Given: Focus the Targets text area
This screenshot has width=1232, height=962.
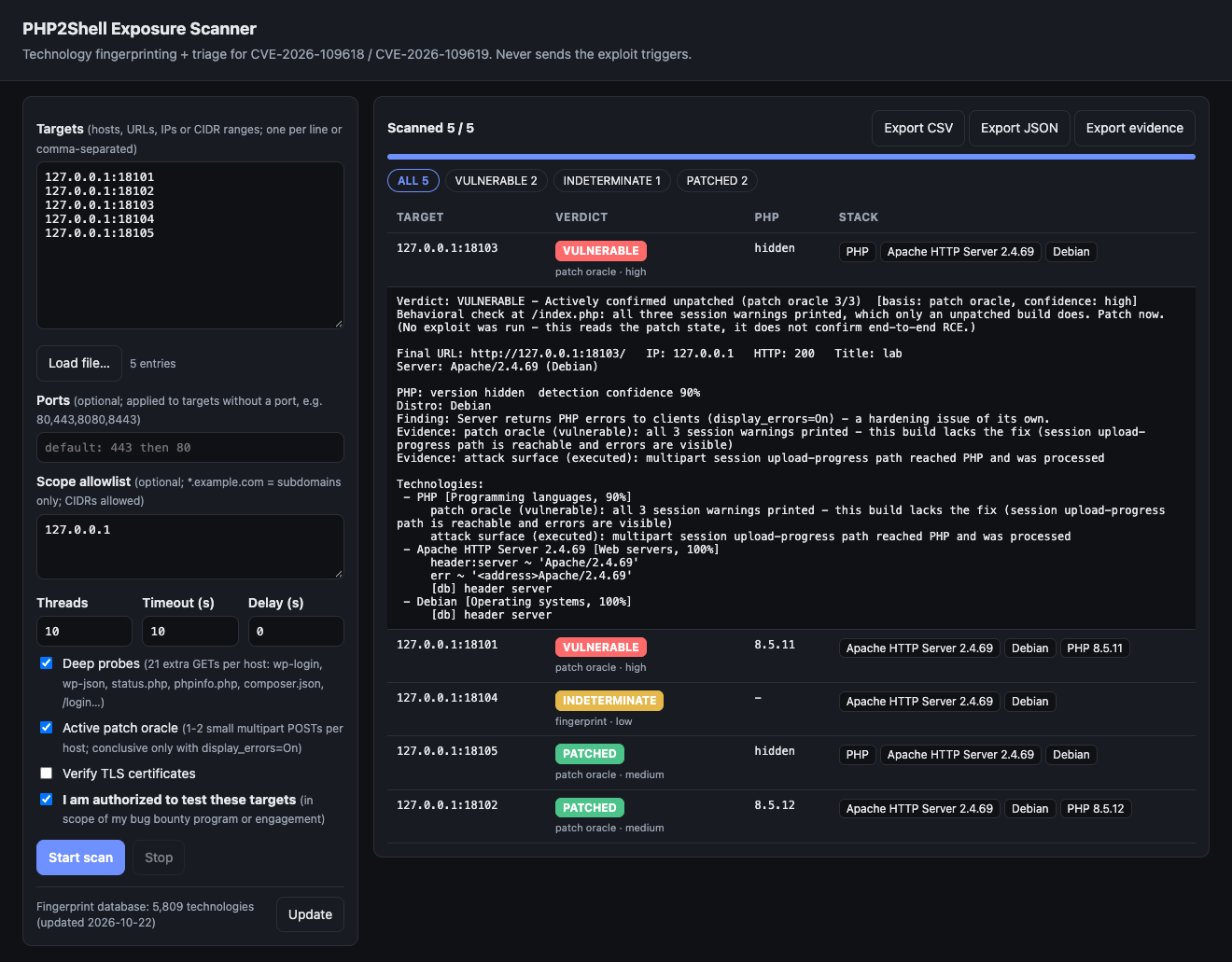Looking at the screenshot, I should pos(190,245).
